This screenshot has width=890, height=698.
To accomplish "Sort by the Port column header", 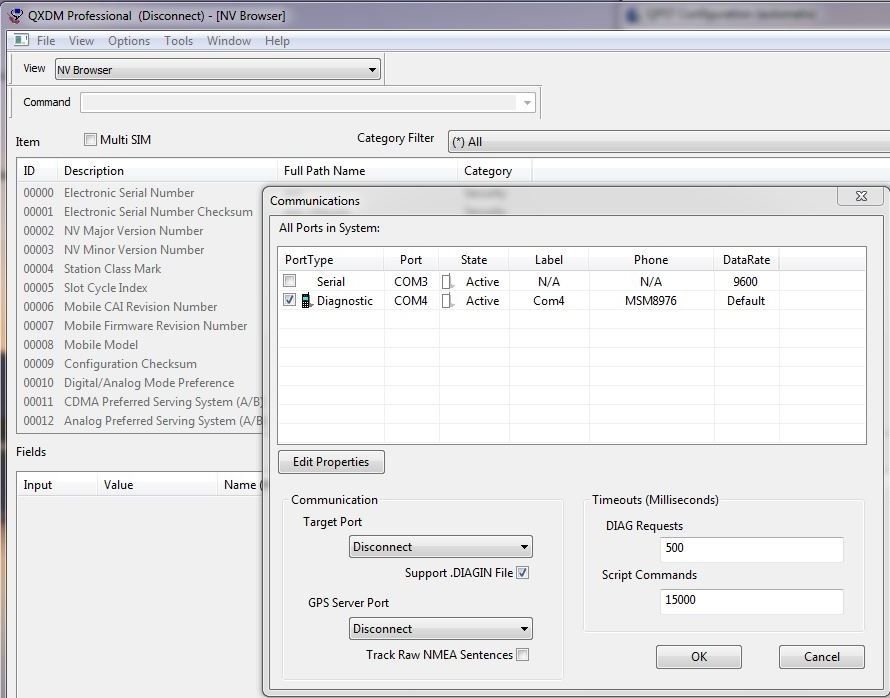I will click(x=411, y=260).
